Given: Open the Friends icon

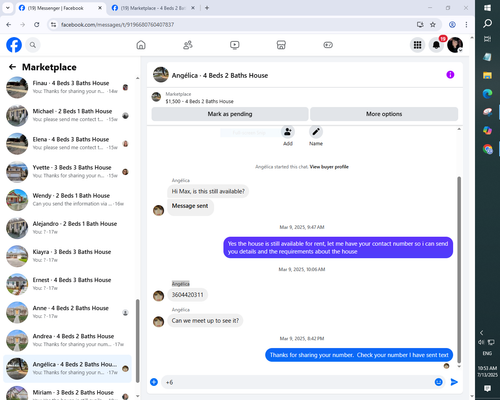Looking at the screenshot, I should pos(188,45).
